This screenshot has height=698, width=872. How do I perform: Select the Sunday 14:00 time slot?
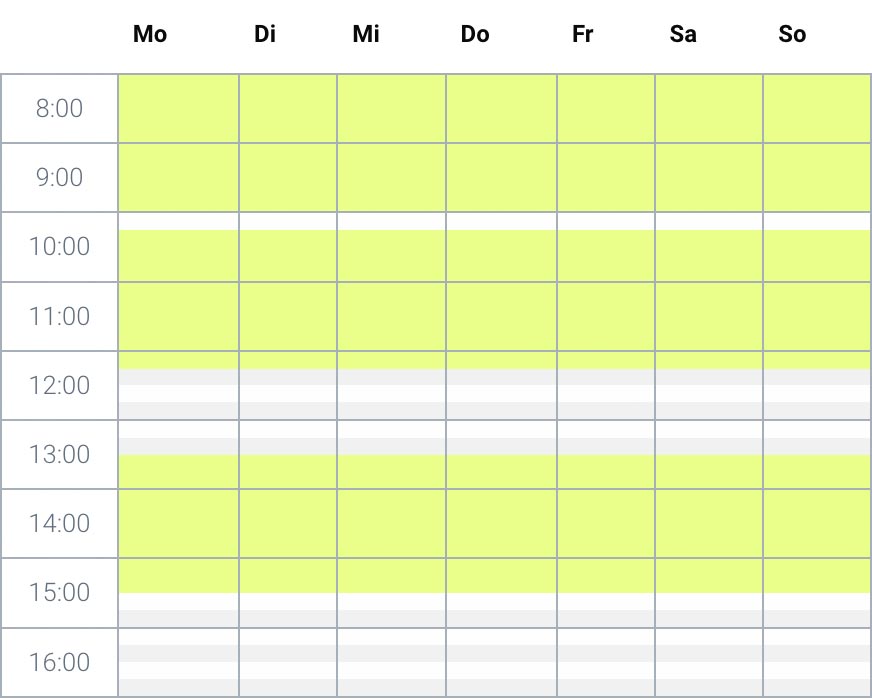pyautogui.click(x=816, y=523)
